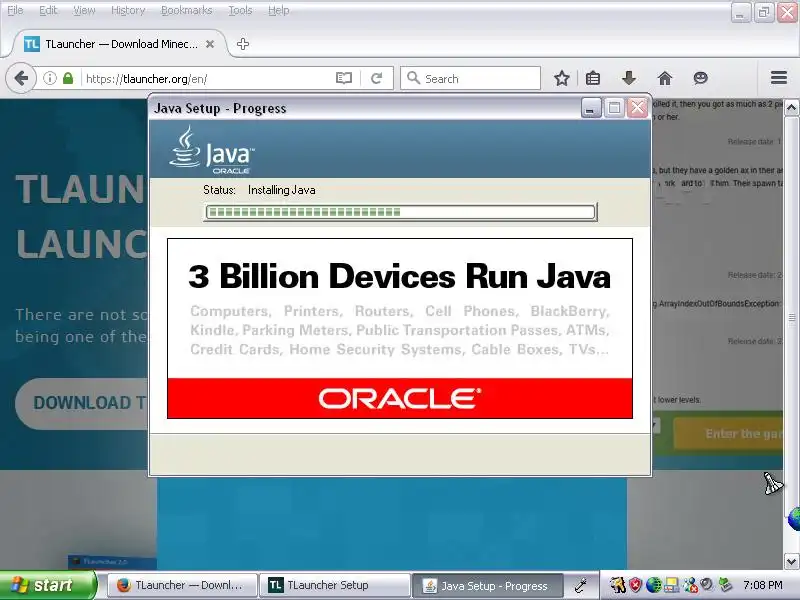Switch to TLauncher Firefox taskbar button
Screen dimensions: 800x600
(x=182, y=585)
